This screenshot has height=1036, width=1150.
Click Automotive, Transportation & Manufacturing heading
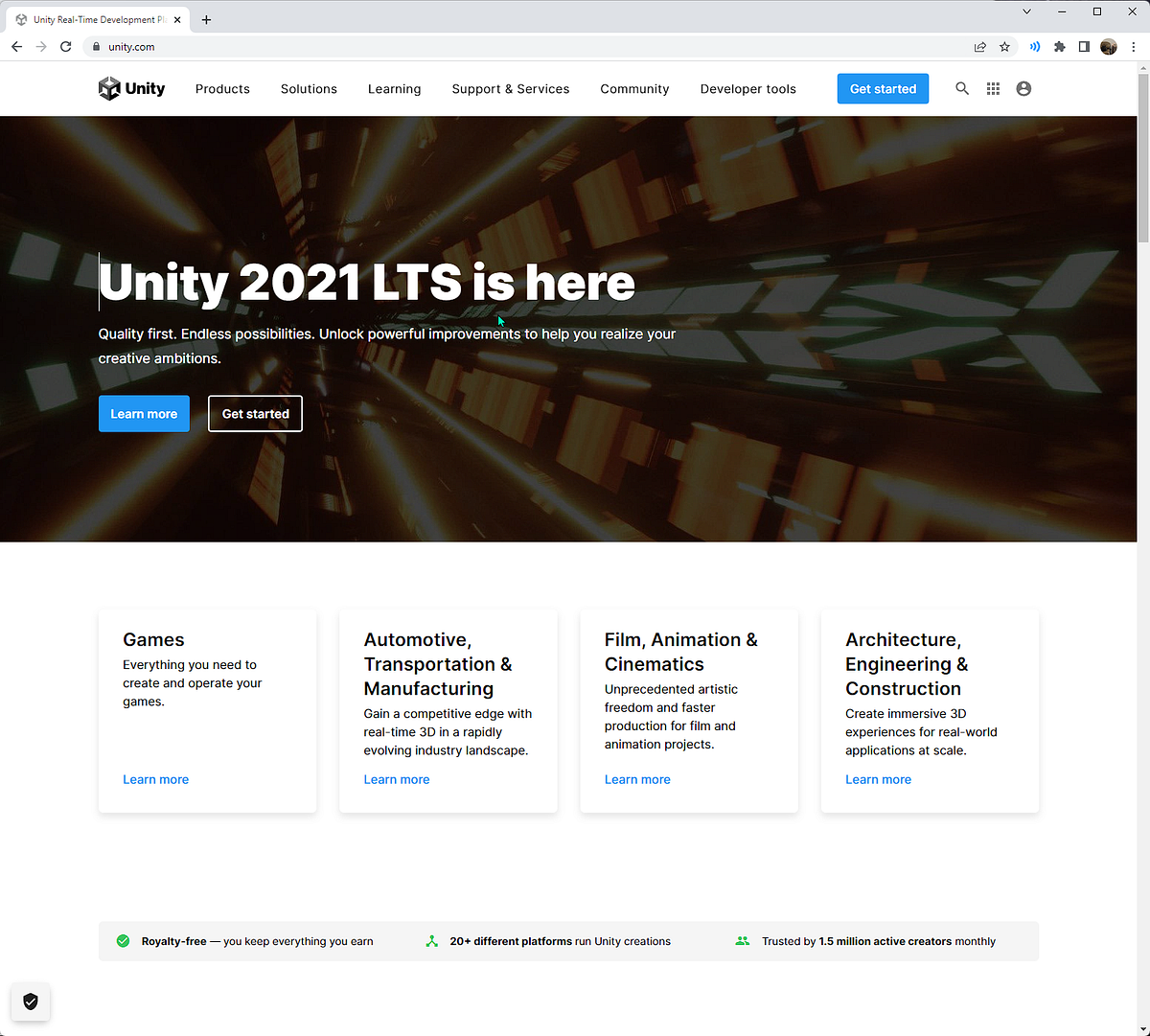pos(438,664)
